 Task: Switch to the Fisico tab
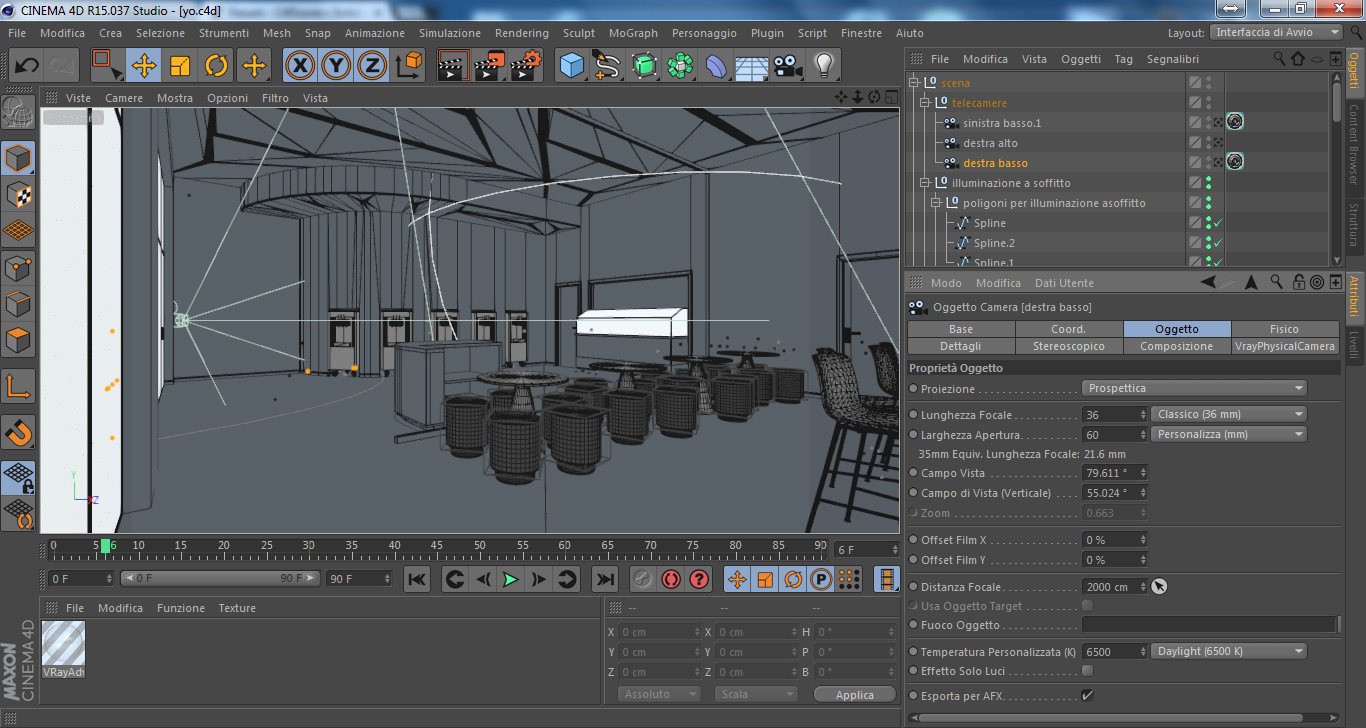click(x=1284, y=329)
